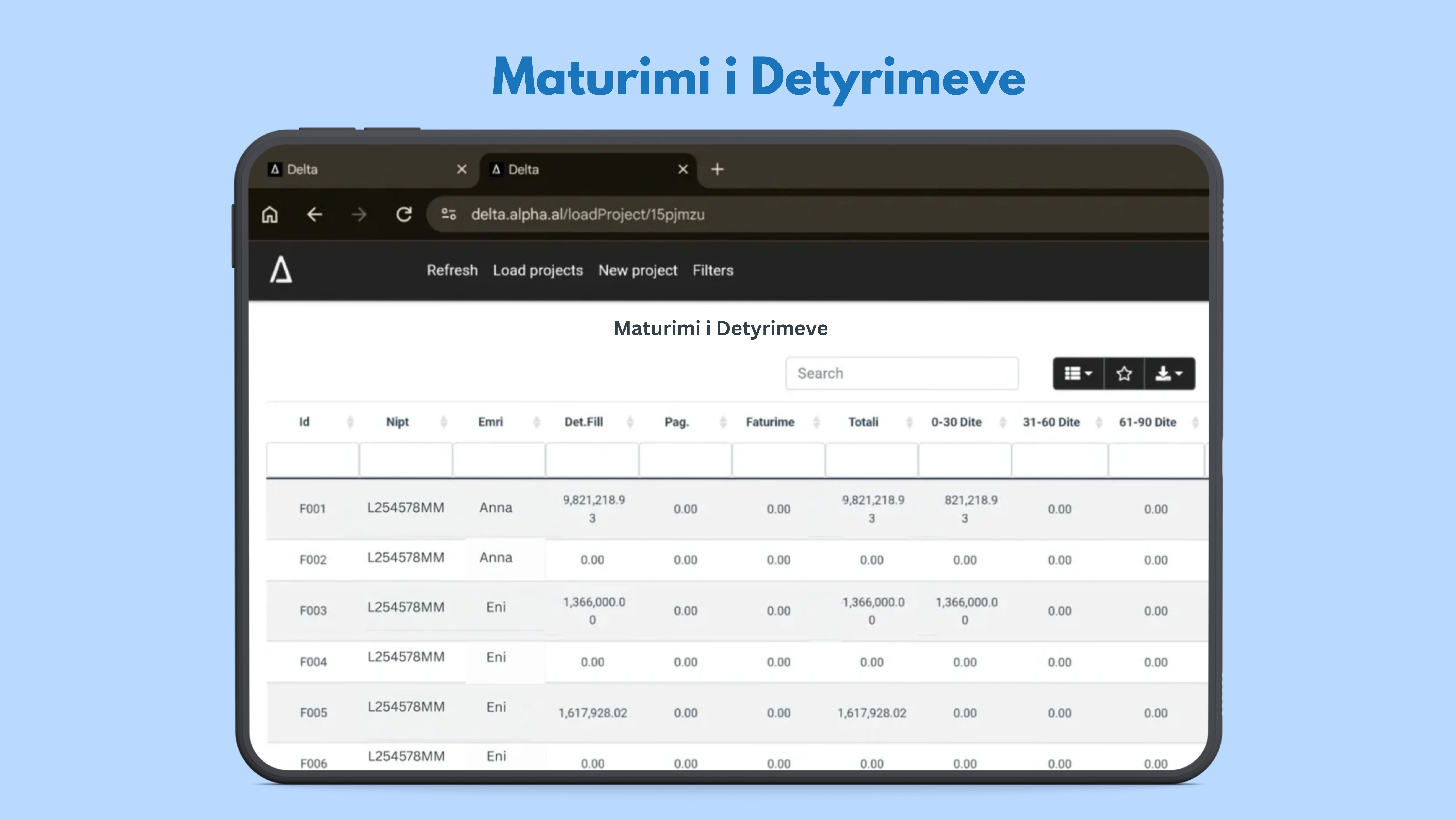The height and width of the screenshot is (819, 1456).
Task: Click the forward arrow in browser
Action: [x=359, y=215]
